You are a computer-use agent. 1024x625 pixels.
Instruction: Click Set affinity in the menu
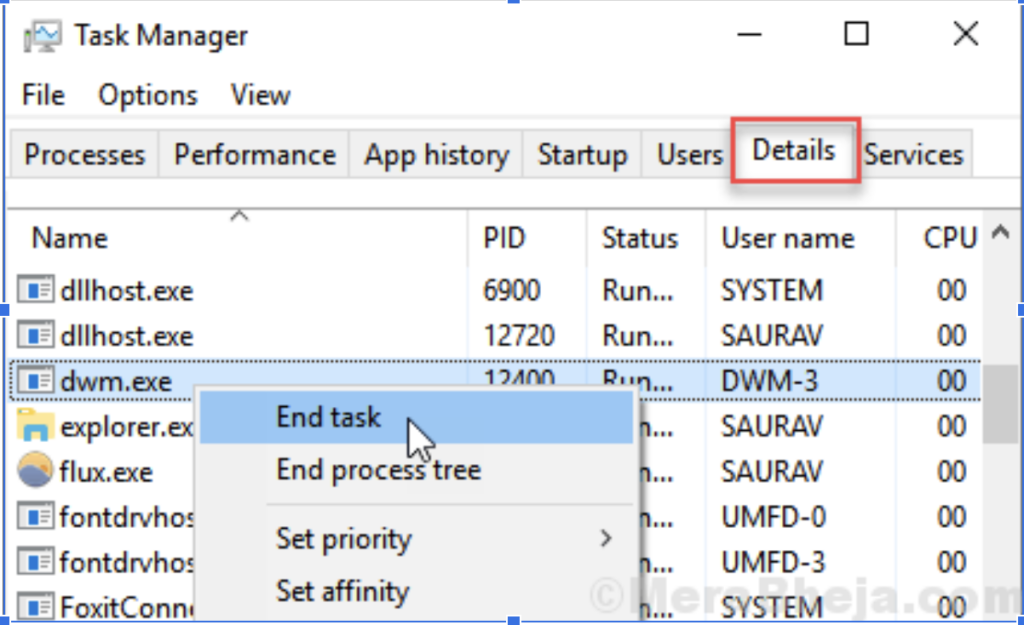coord(342,591)
